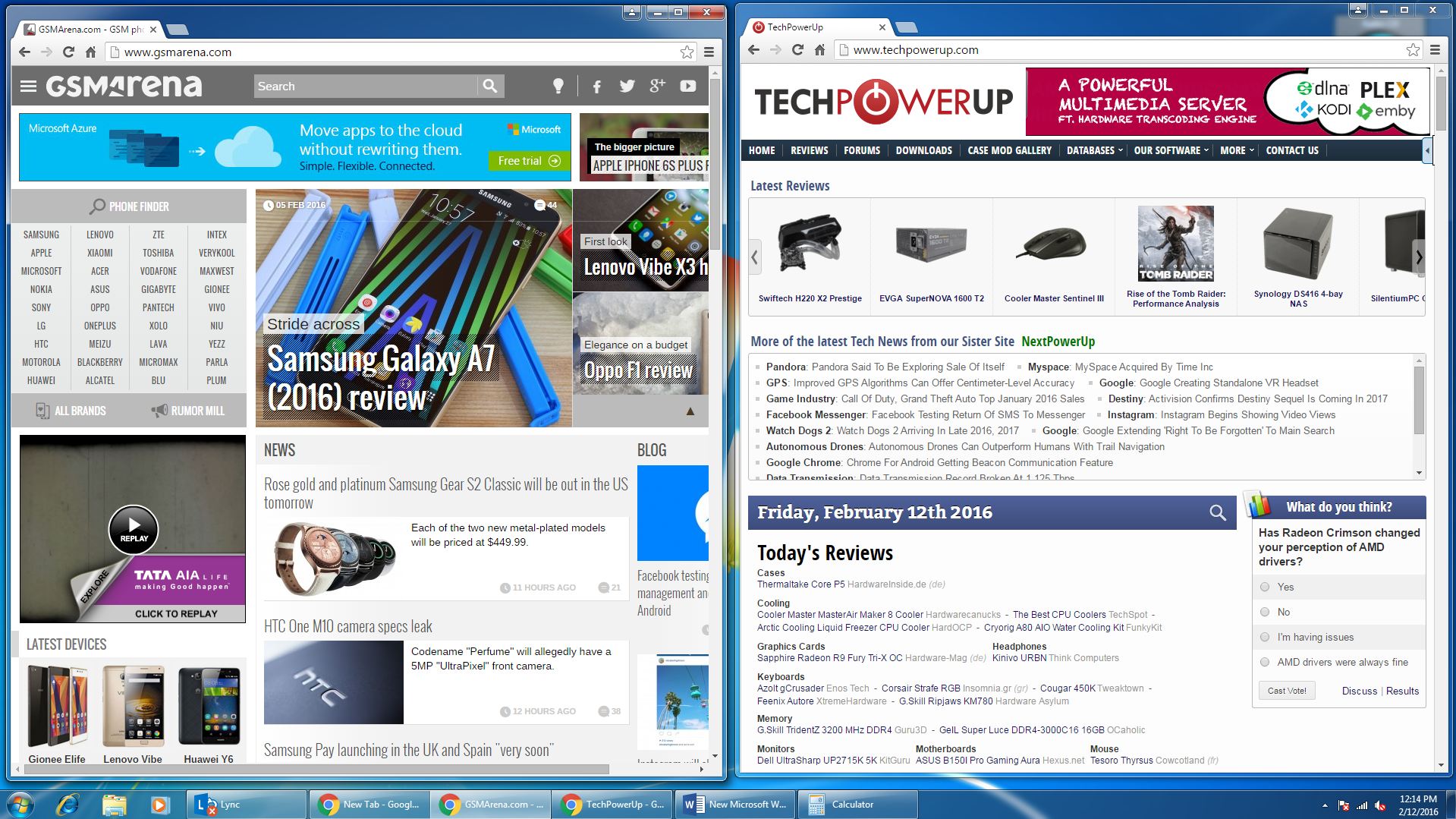The width and height of the screenshot is (1456, 819).
Task: Open Chrome menu in GSMArena window
Action: pyautogui.click(x=709, y=52)
